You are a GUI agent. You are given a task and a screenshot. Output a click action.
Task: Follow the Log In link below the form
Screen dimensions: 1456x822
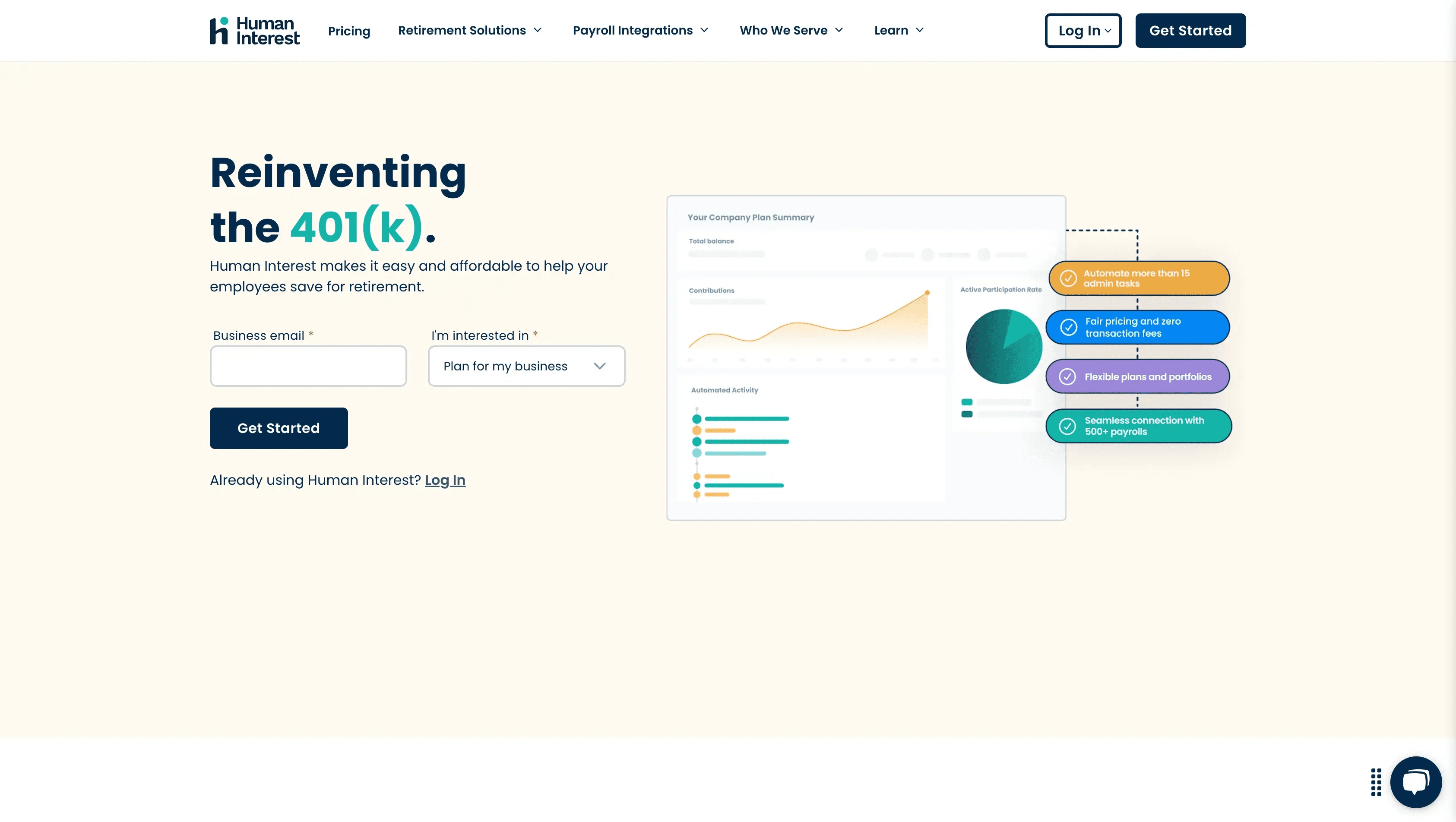point(445,480)
